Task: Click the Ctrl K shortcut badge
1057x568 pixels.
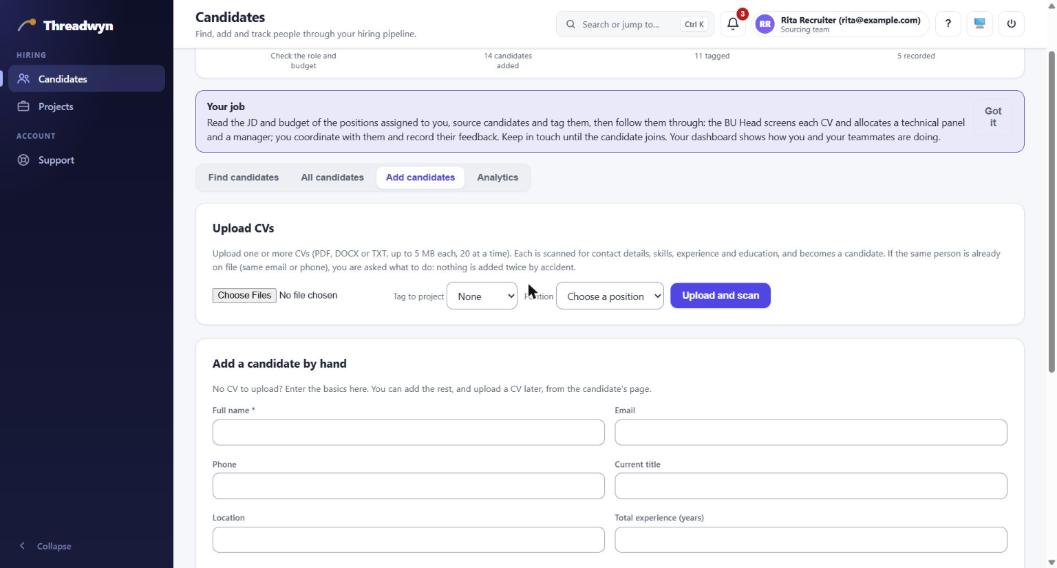Action: tap(694, 24)
